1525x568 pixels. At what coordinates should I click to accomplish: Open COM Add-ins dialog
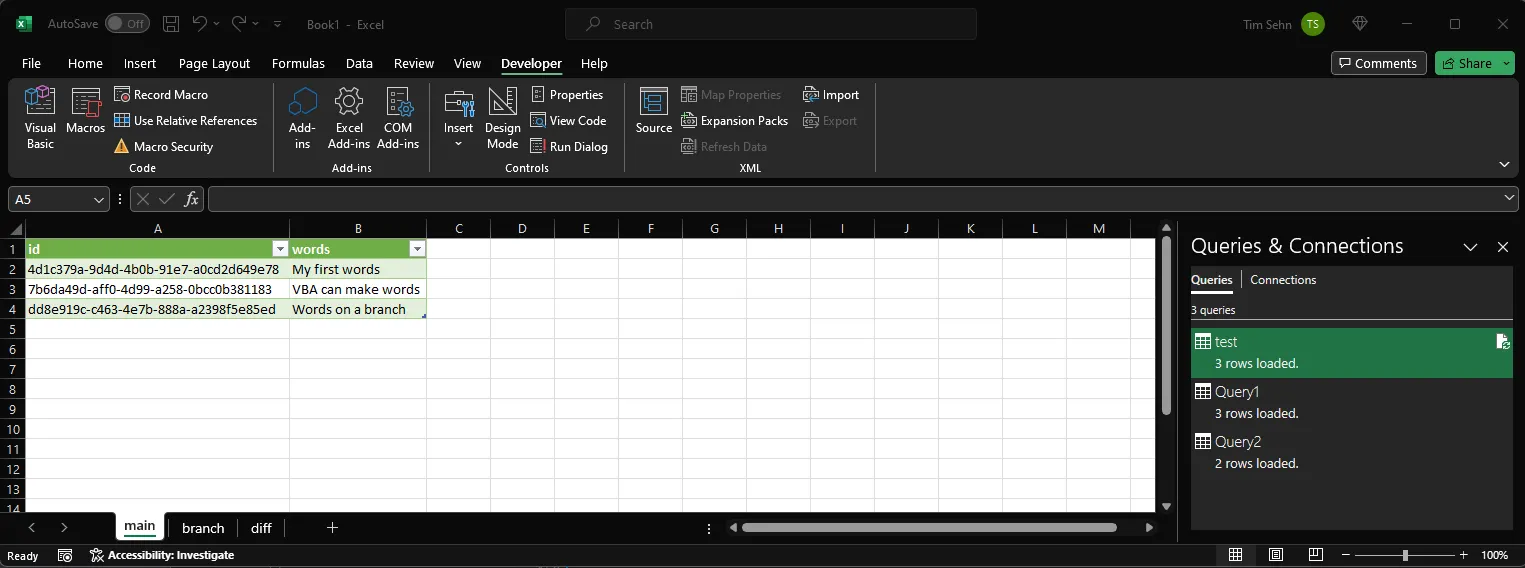[x=398, y=118]
